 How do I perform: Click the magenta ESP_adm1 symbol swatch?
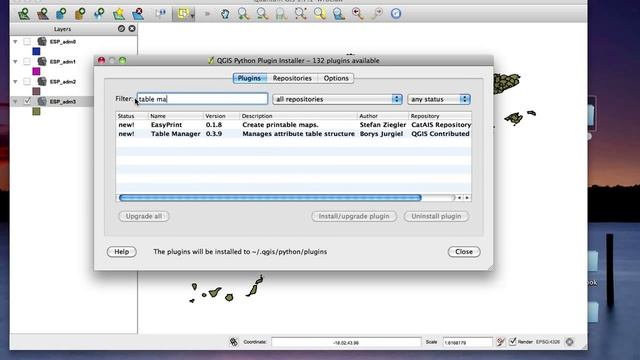(36, 71)
